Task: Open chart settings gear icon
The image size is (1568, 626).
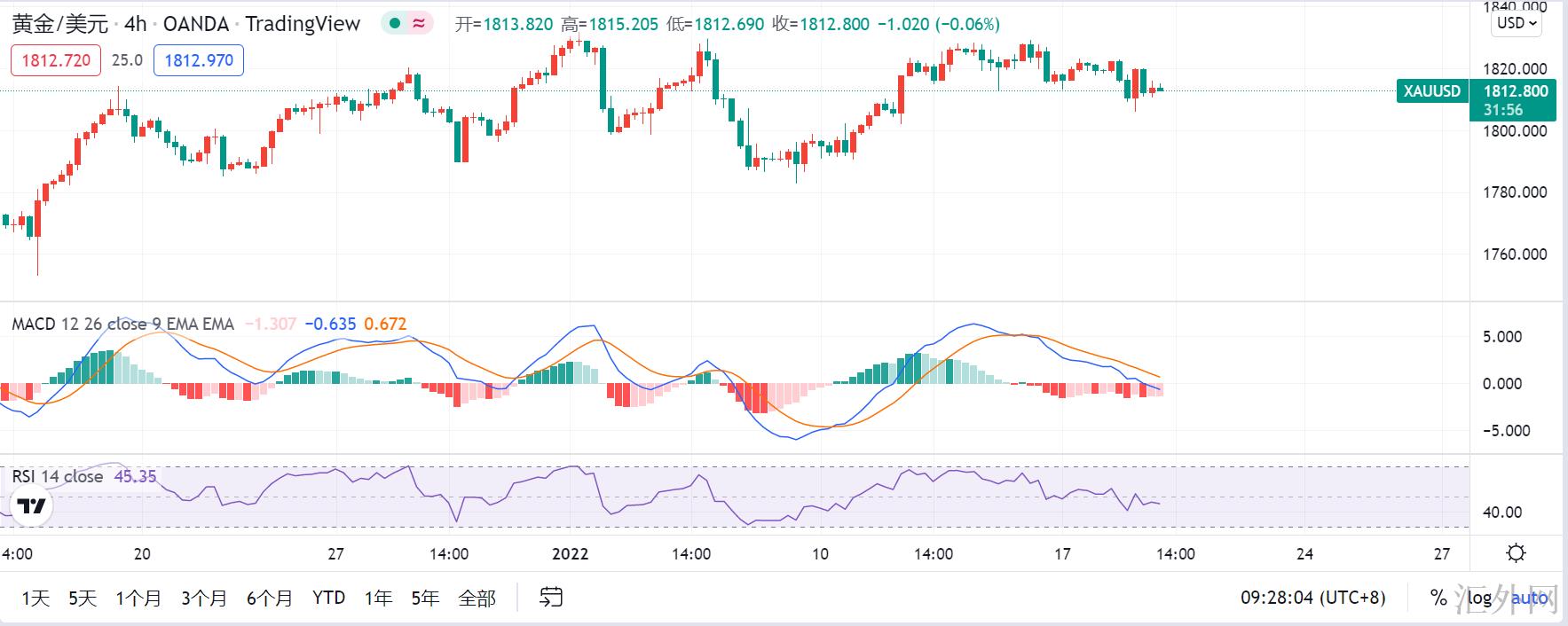Action: click(x=1516, y=553)
